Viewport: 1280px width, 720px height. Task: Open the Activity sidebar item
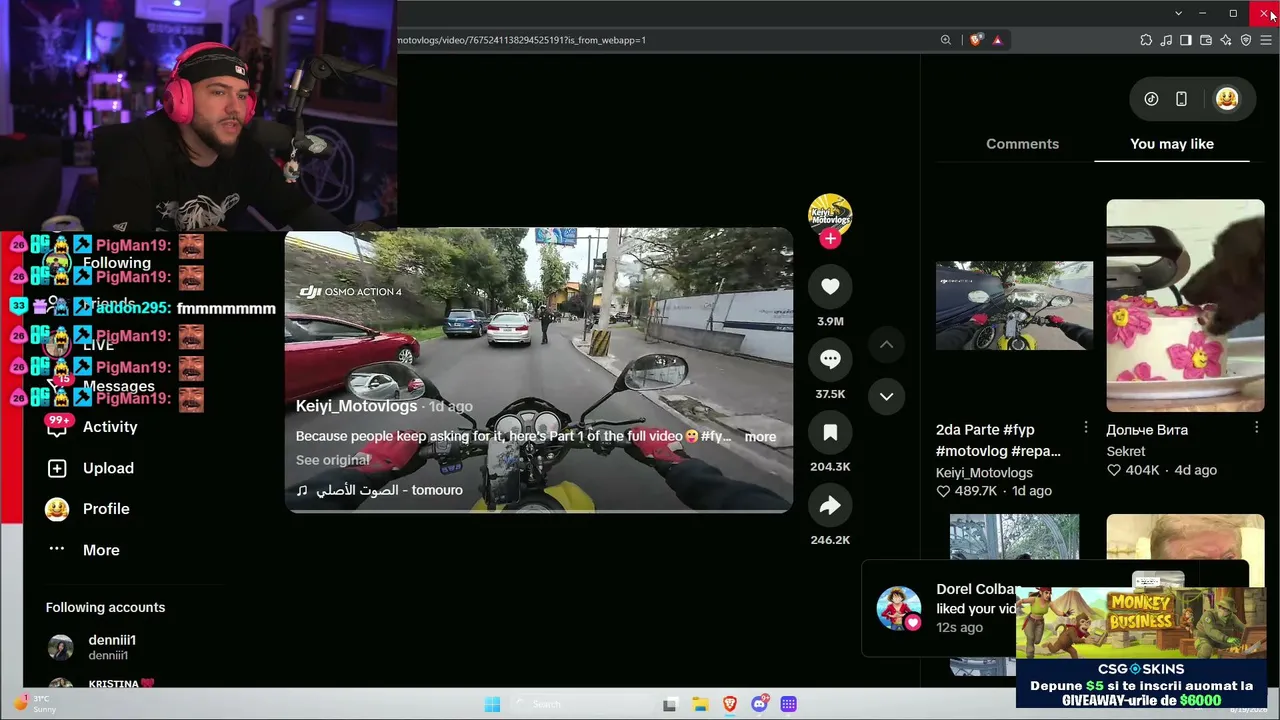coord(110,427)
